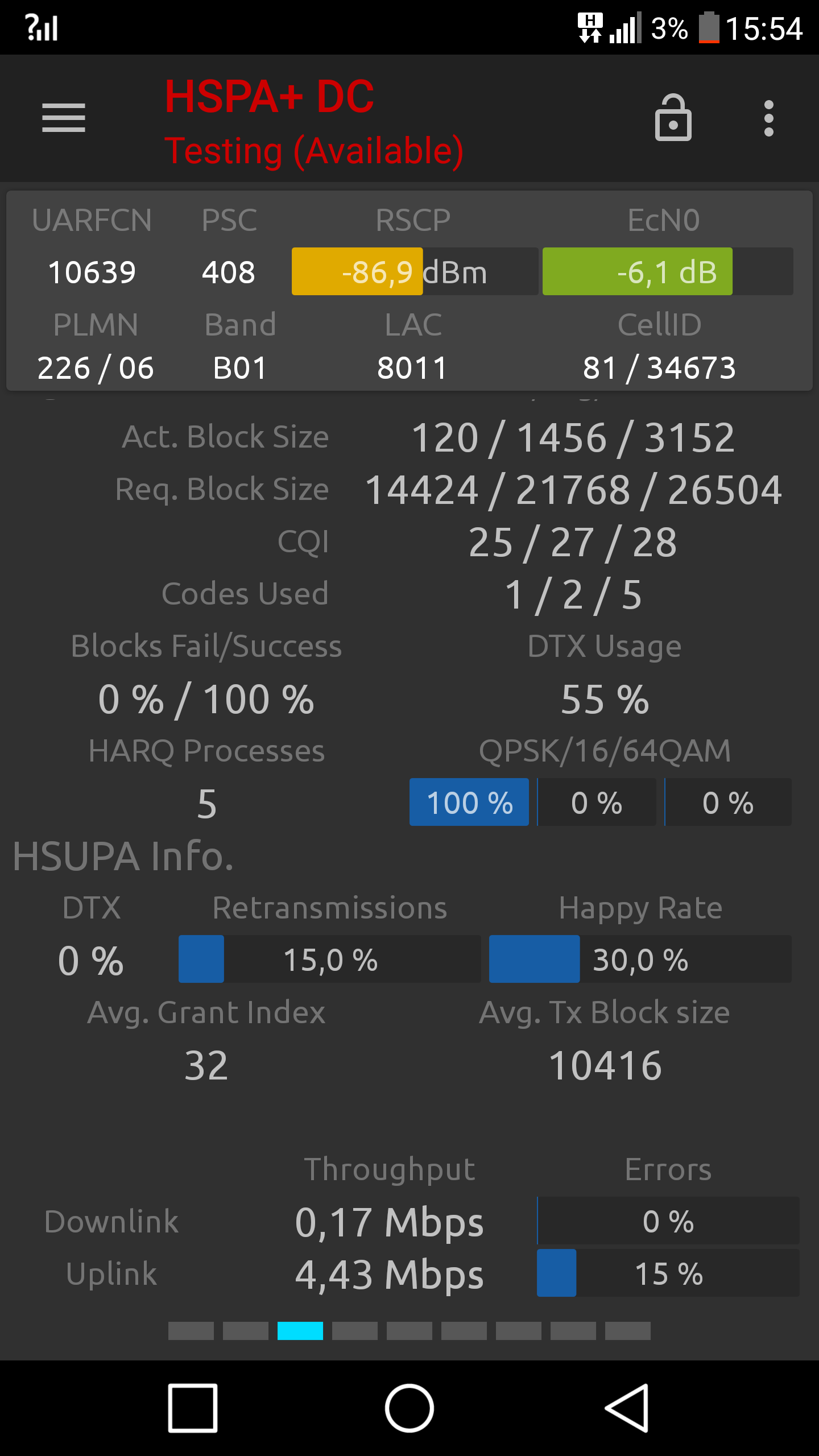Screen dimensions: 819x1456
Task: Select the highlighted cyan page indicator
Action: 300,1331
